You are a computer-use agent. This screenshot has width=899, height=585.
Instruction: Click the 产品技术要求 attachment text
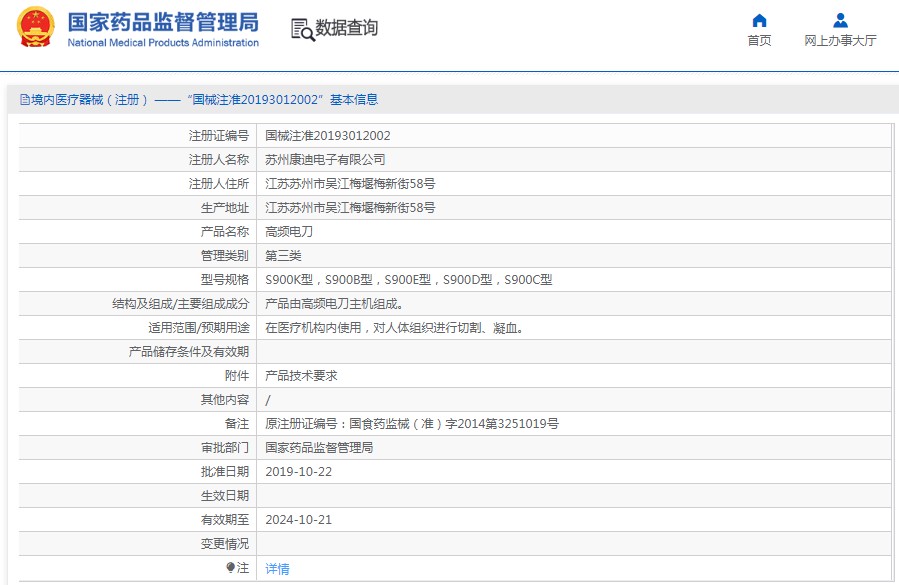tap(301, 376)
